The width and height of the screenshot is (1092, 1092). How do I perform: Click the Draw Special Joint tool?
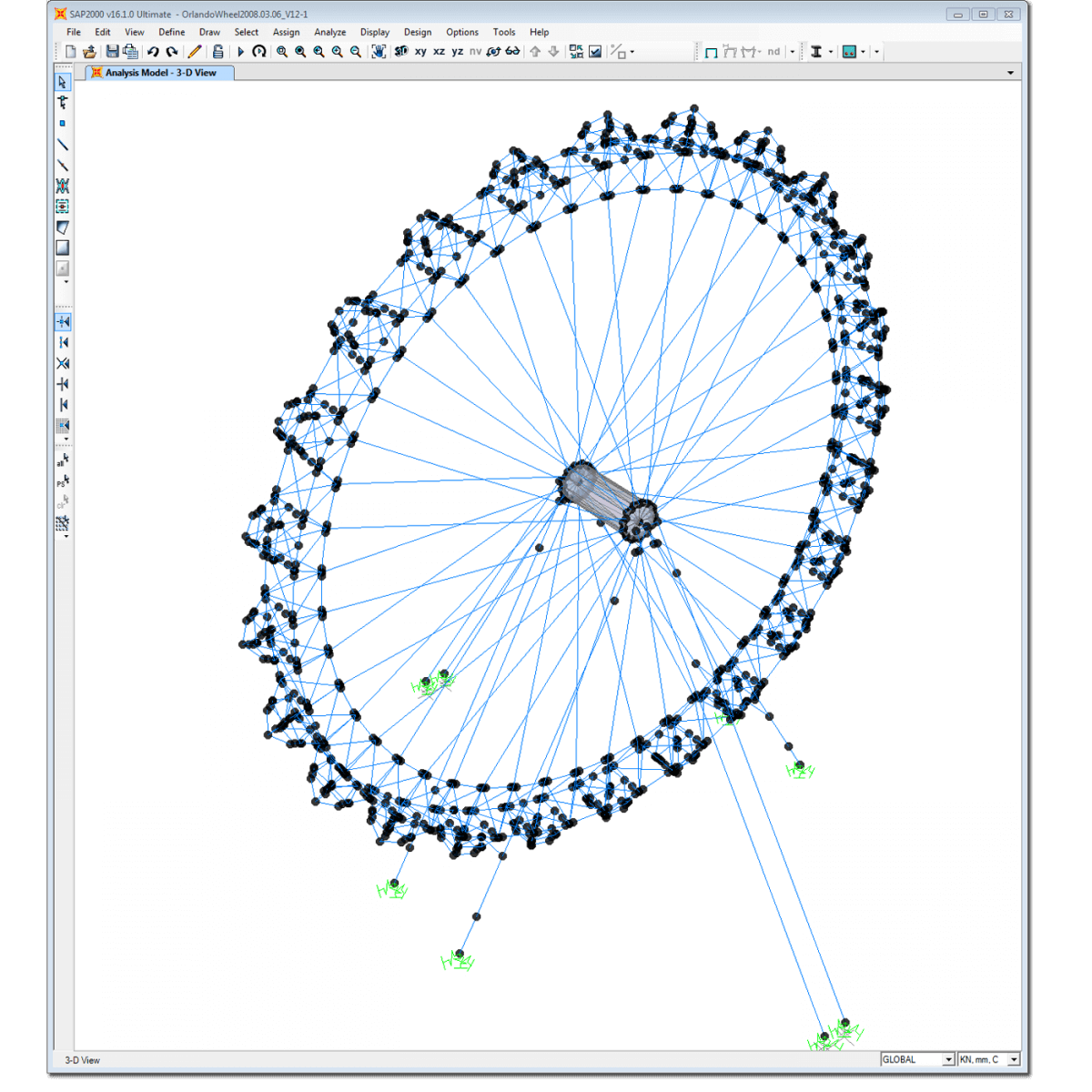point(63,123)
